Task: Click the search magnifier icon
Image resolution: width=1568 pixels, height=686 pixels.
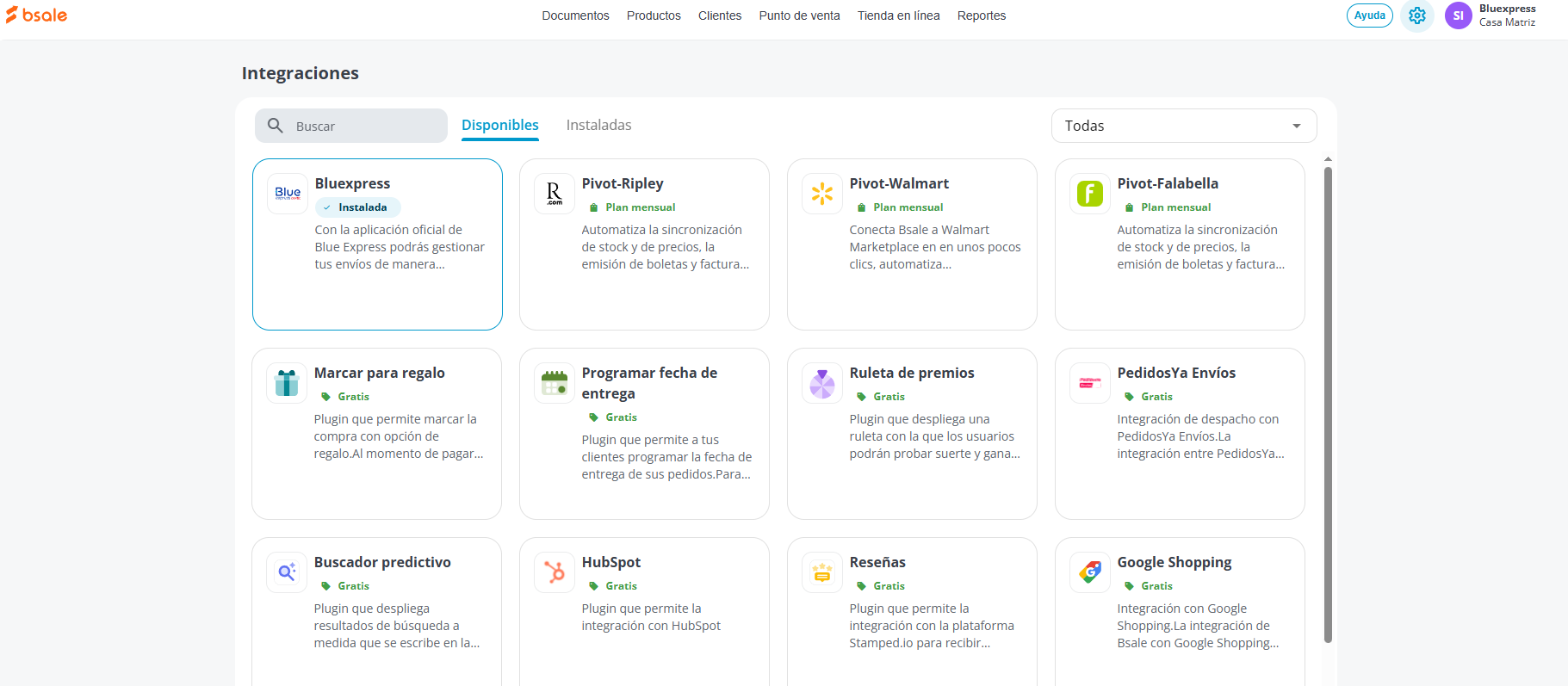Action: tap(276, 126)
